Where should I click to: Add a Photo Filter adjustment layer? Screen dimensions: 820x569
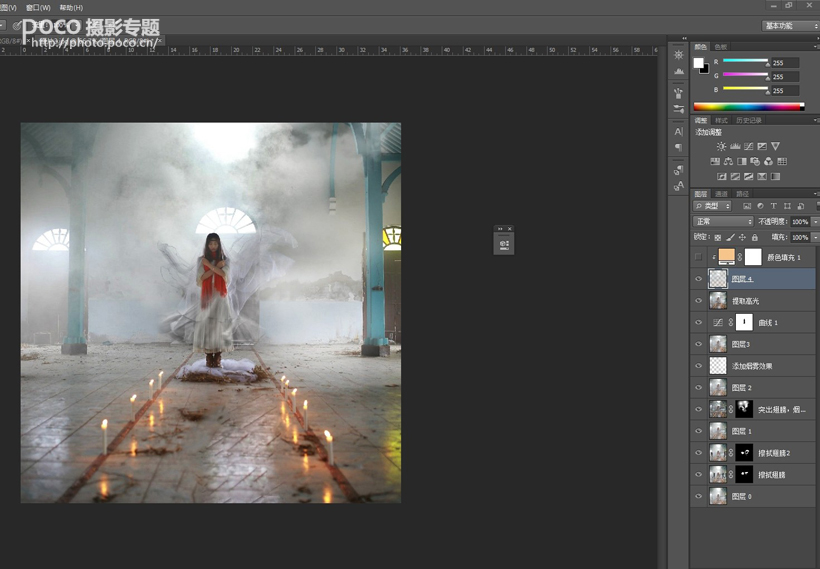pyautogui.click(x=755, y=162)
